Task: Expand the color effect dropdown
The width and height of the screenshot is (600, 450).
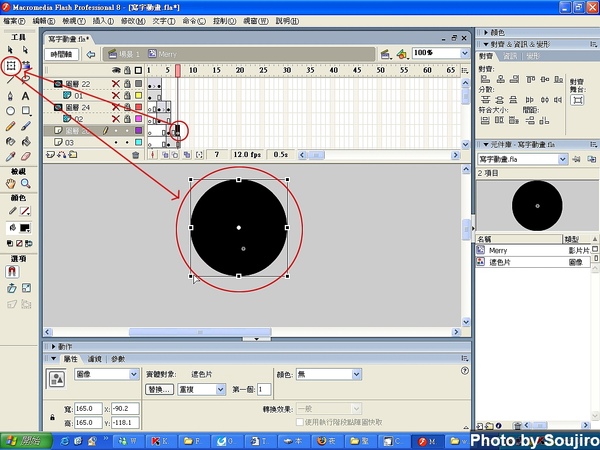Action: (357, 374)
